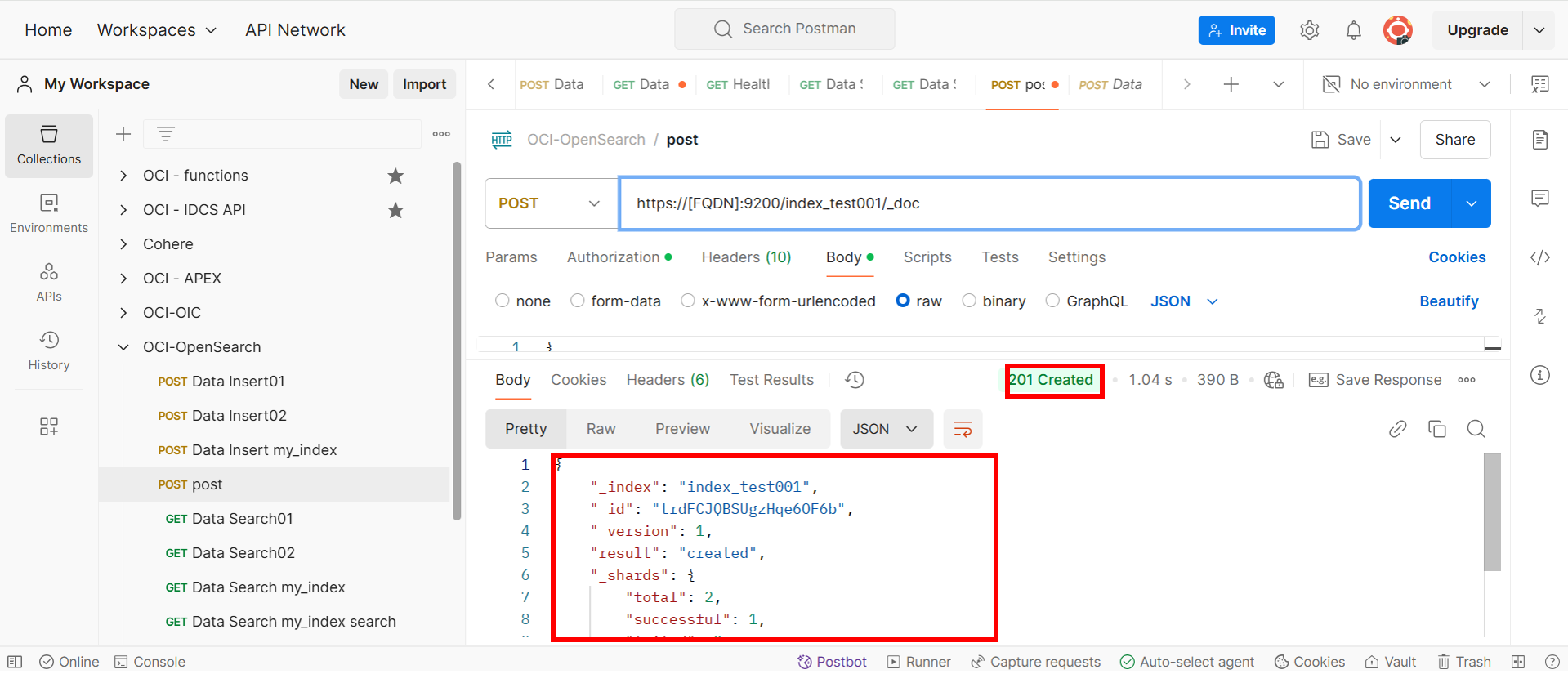Click the configure workspace sidebar icon
Image resolution: width=1568 pixels, height=692 pixels.
point(49,426)
